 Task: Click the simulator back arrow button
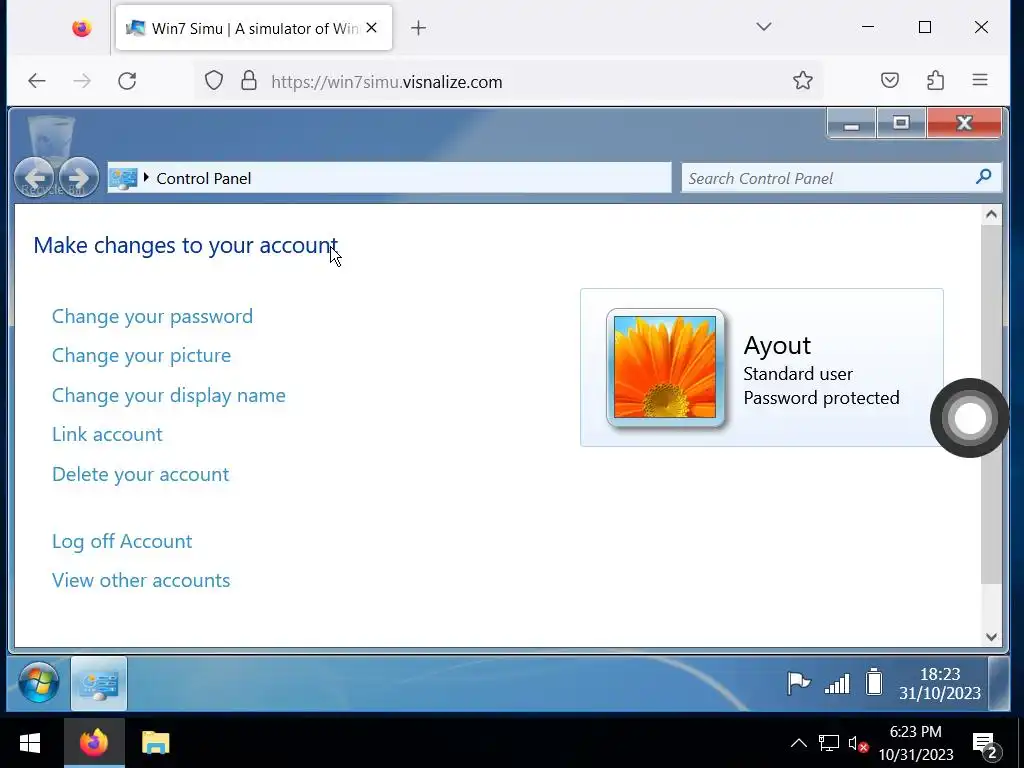click(35, 177)
